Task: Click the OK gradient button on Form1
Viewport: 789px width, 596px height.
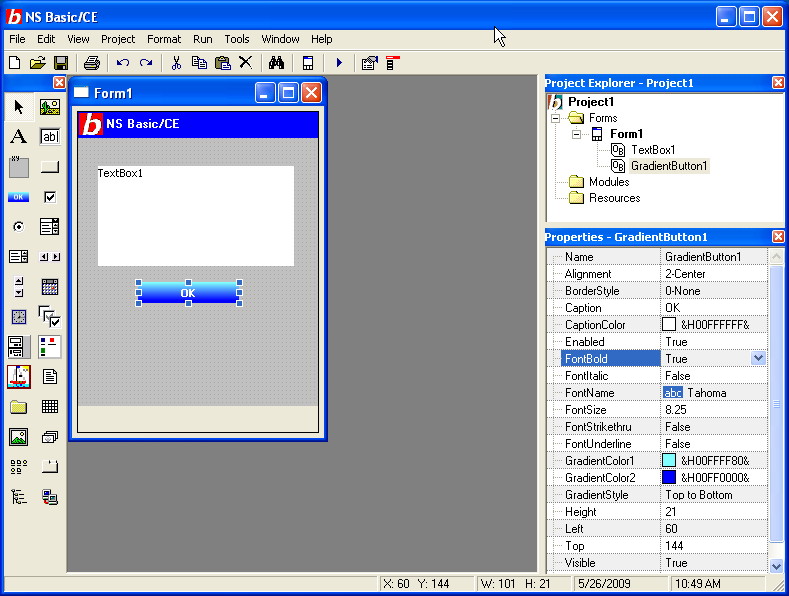Action: 188,292
